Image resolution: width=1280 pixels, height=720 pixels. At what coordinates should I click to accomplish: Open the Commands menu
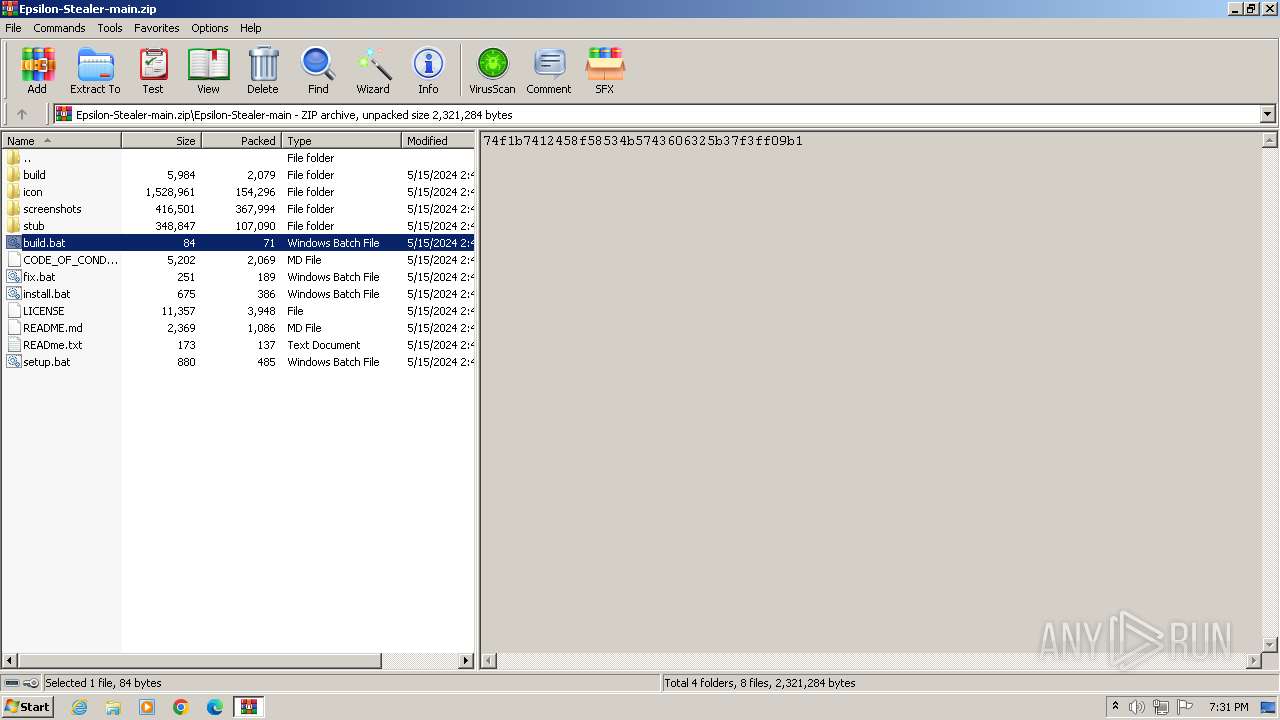click(x=59, y=28)
